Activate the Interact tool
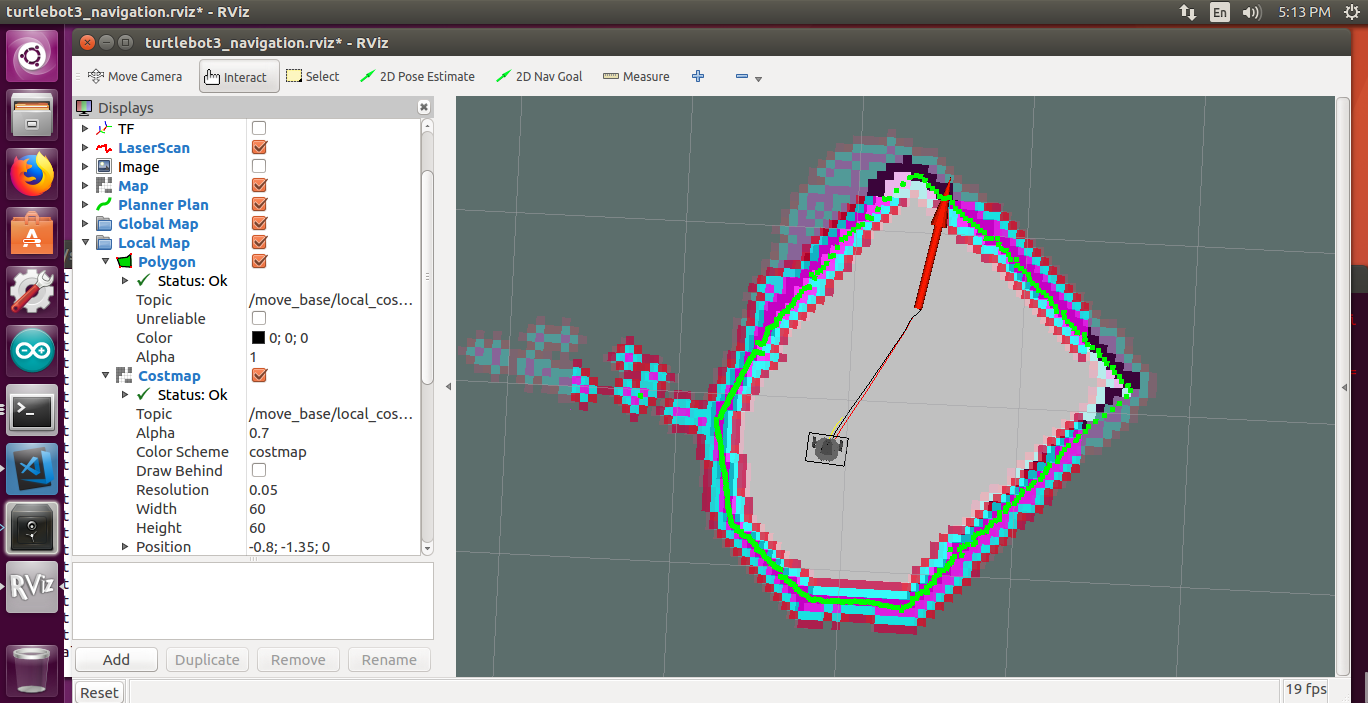The image size is (1368, 703). (239, 76)
